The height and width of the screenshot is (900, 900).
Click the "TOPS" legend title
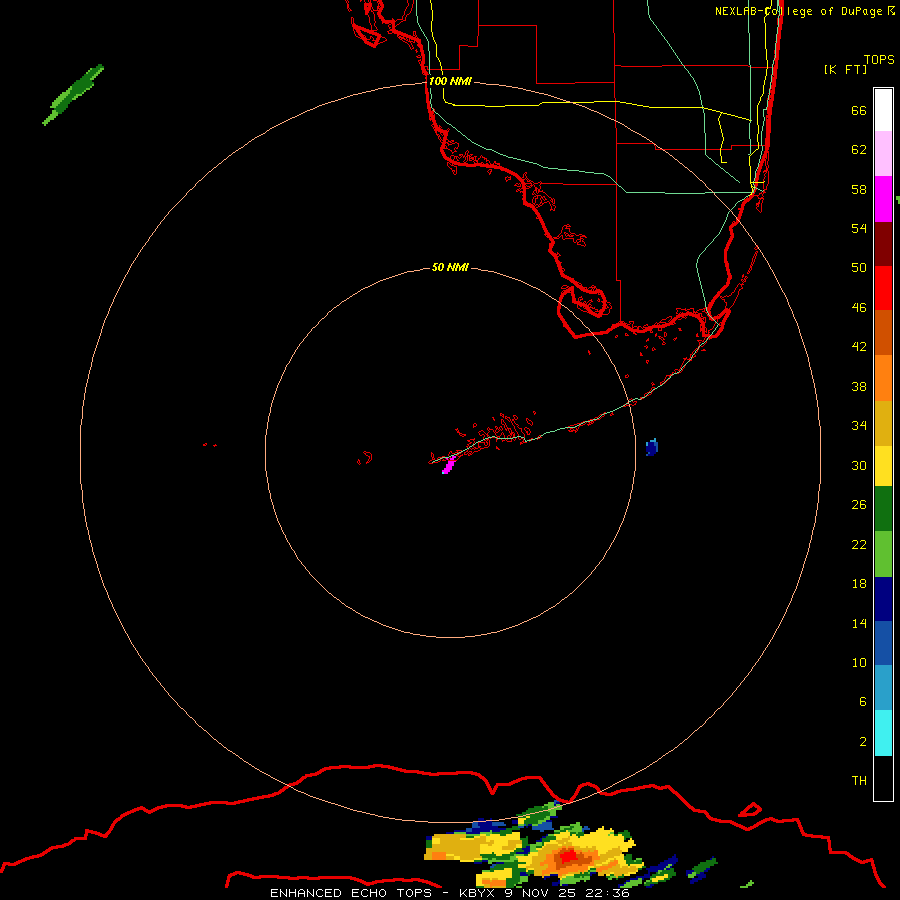879,59
